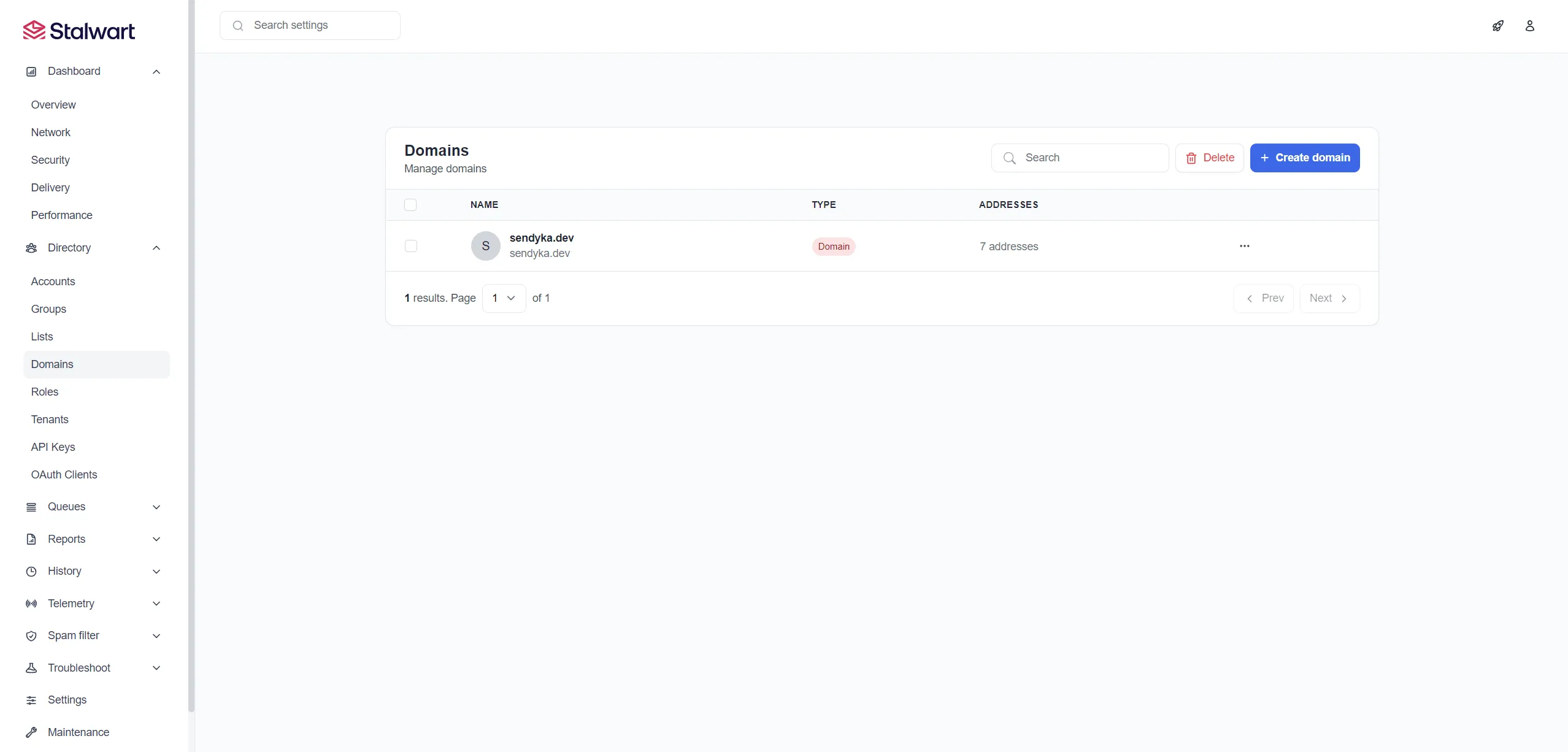This screenshot has height=752, width=1568.
Task: Go to Tenants in Directory
Action: (x=96, y=420)
